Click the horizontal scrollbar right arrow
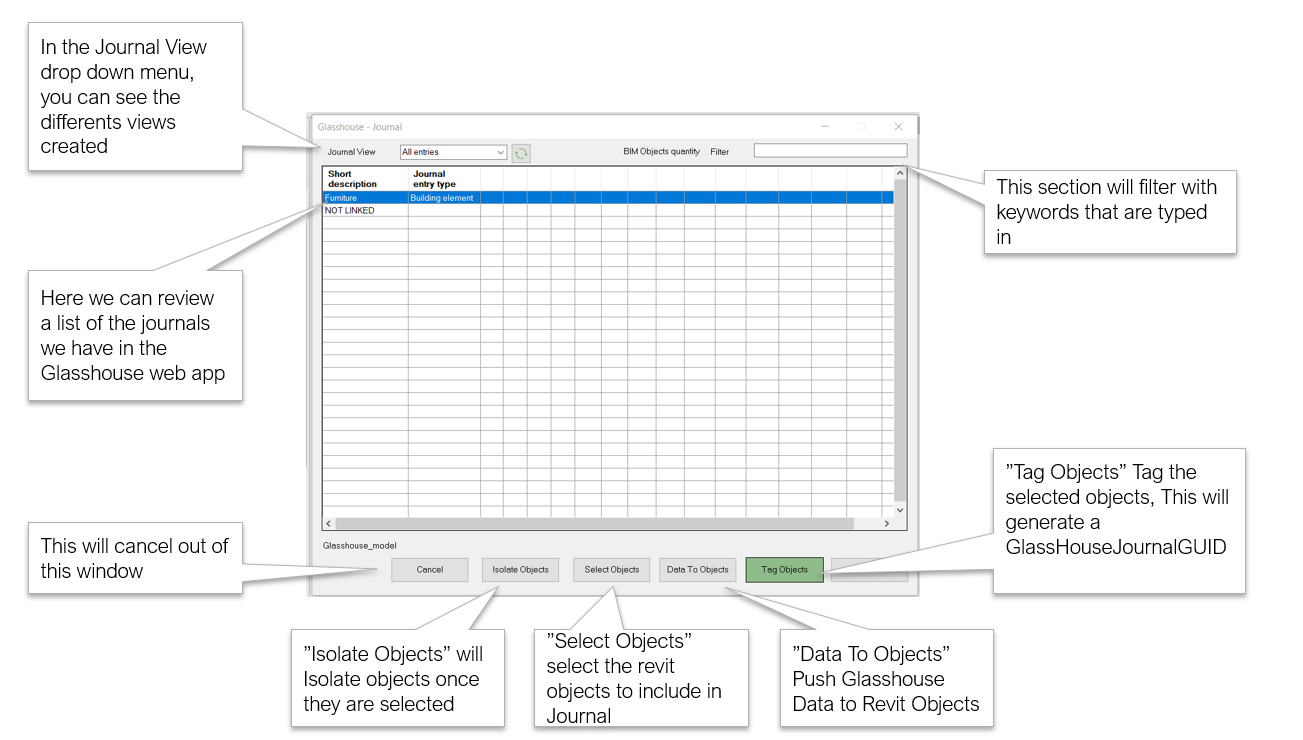1303x740 pixels. click(886, 524)
